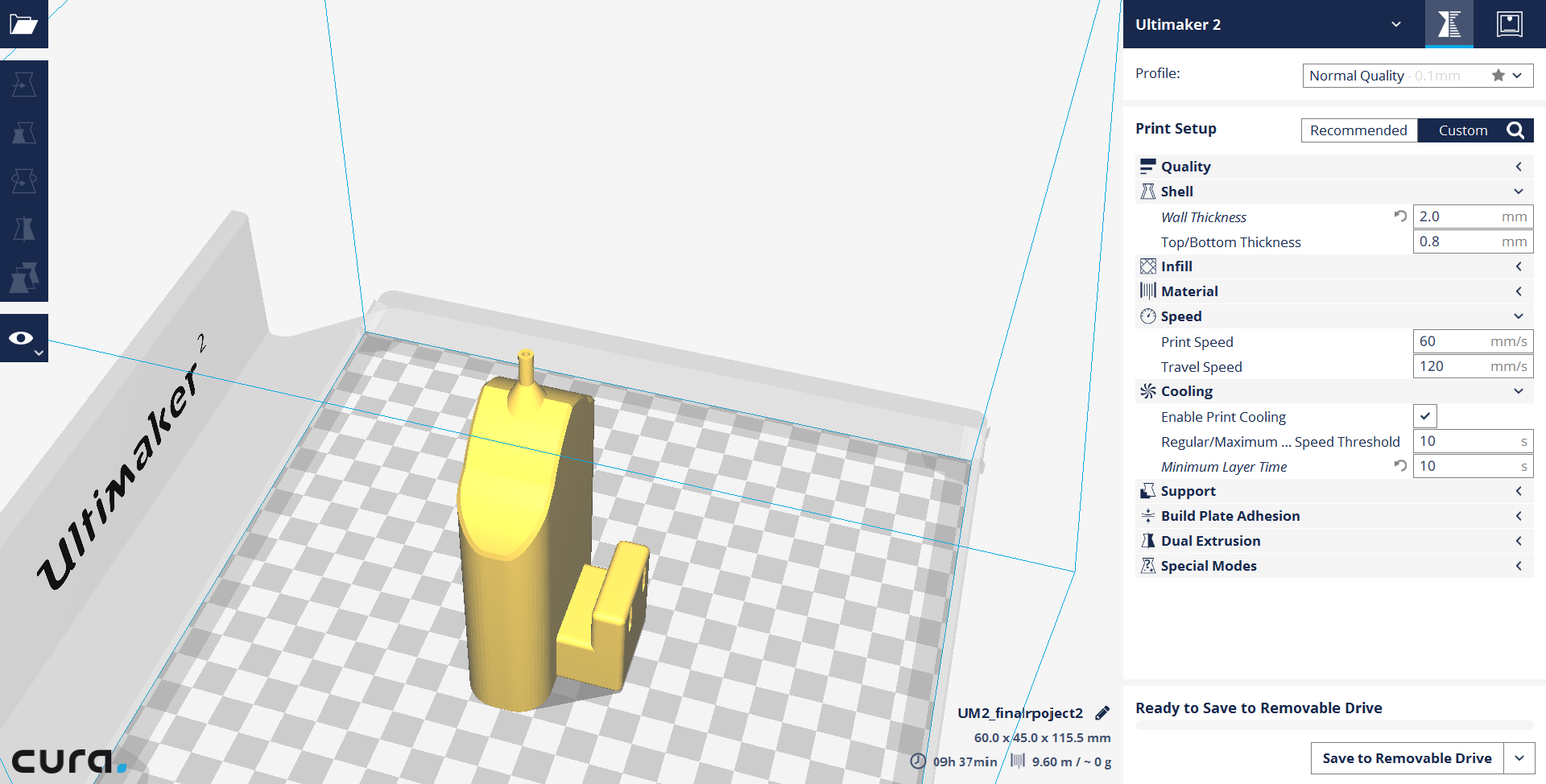Switch to the Recommended tab

(1359, 130)
